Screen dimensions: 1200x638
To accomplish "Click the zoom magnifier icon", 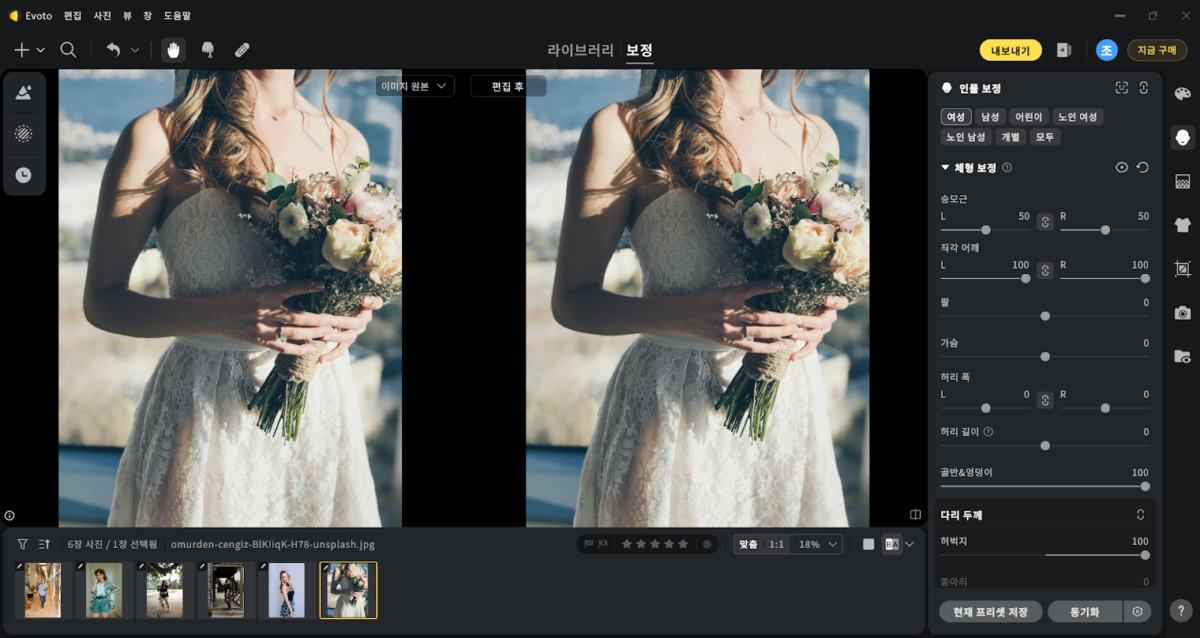I will 68,50.
